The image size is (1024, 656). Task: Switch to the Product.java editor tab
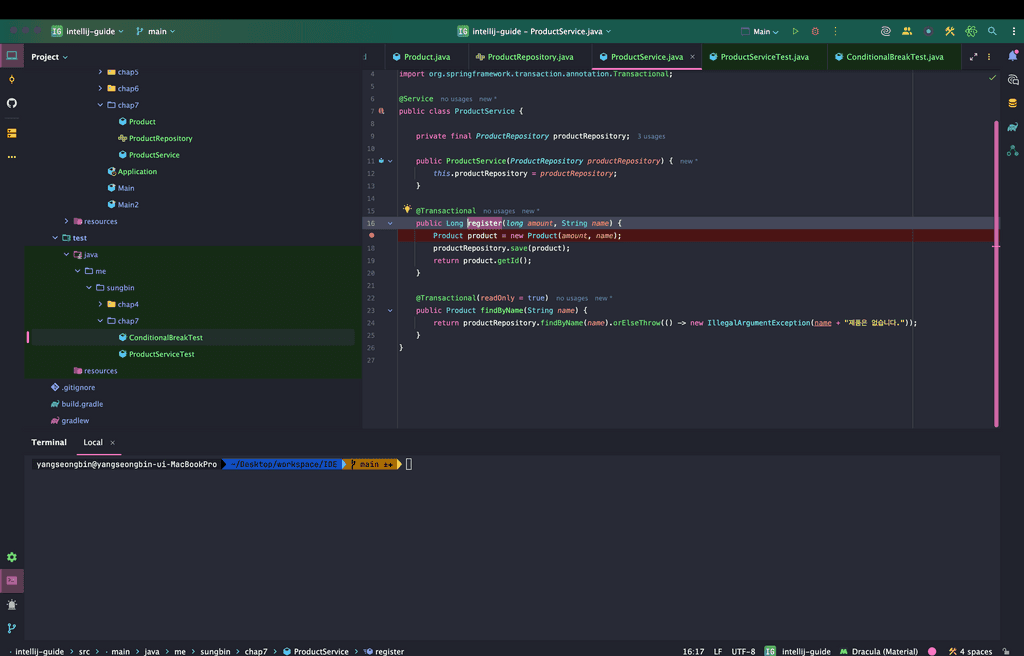pyautogui.click(x=426, y=57)
